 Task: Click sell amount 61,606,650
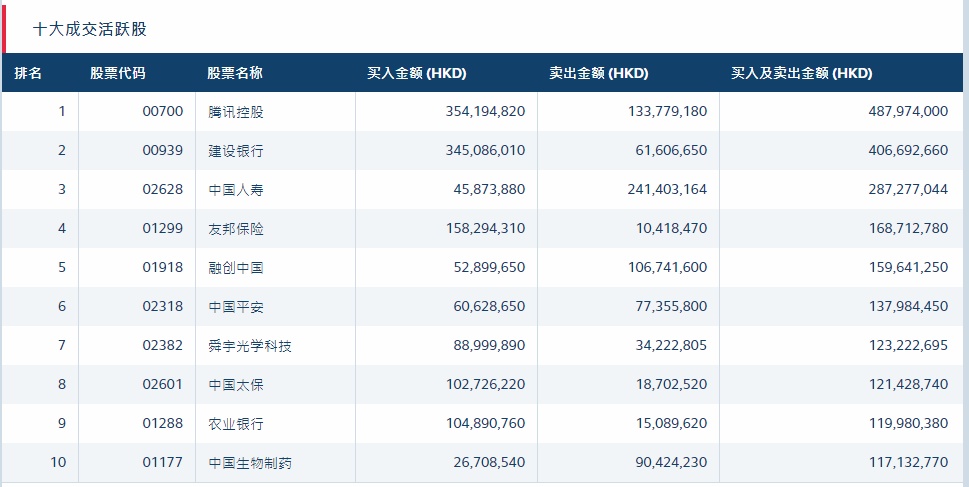coord(671,150)
